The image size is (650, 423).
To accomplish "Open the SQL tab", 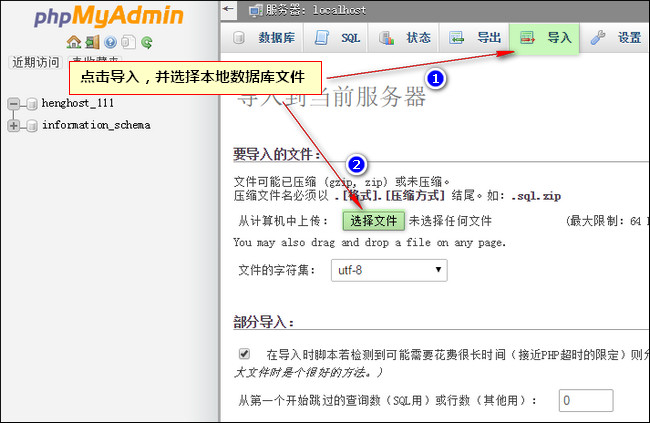I will (336, 38).
